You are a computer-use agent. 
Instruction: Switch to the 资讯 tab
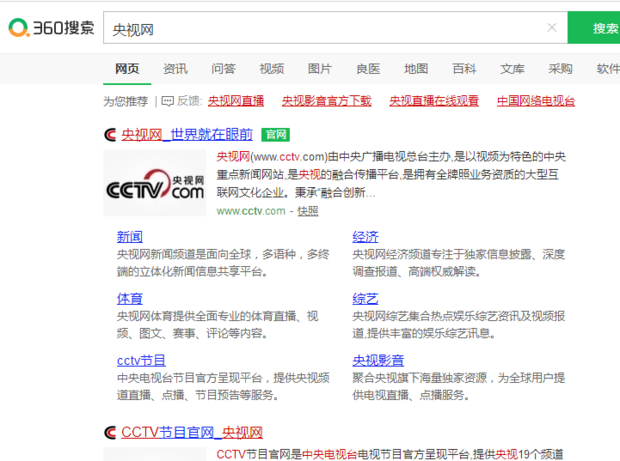(x=175, y=69)
